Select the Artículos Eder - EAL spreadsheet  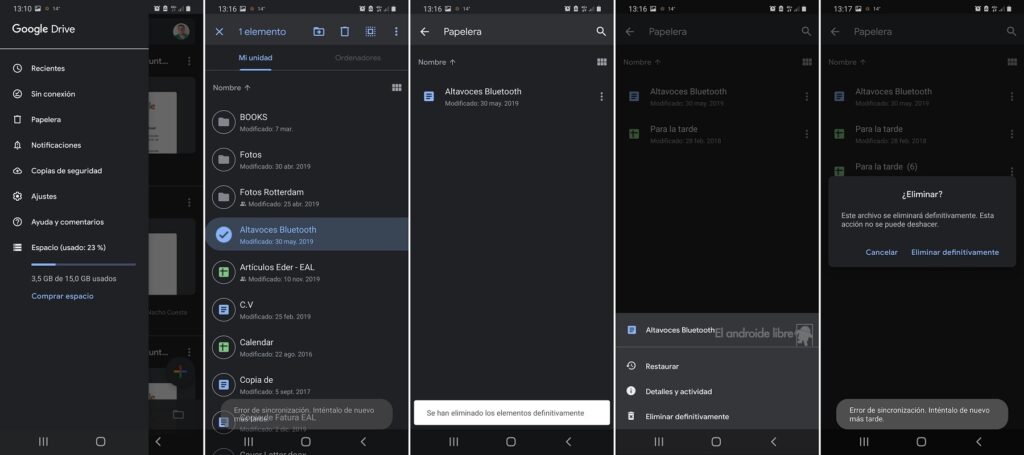(306, 272)
